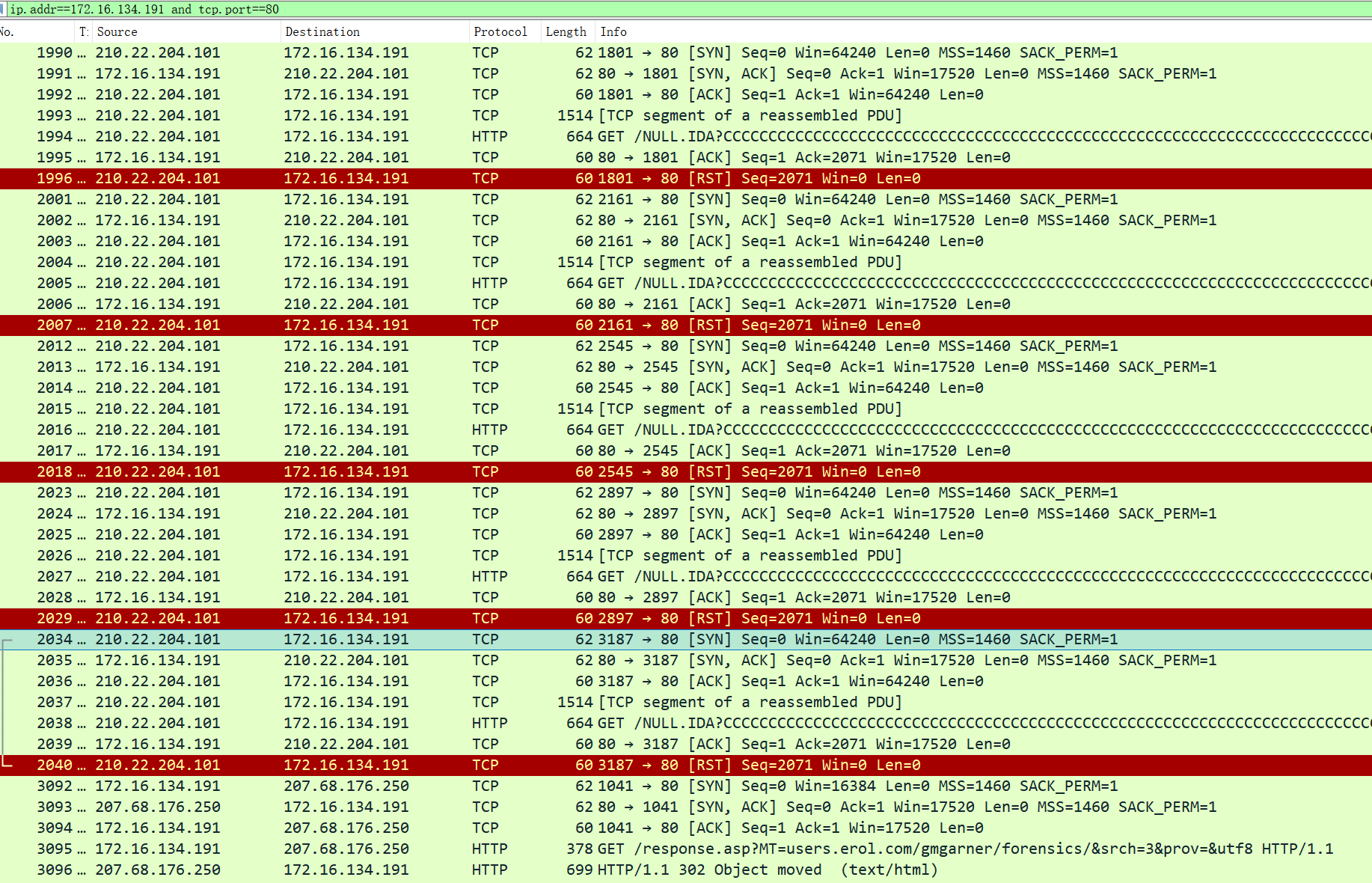Select packet 3092 SYN to 207.68.176.250

[686, 786]
